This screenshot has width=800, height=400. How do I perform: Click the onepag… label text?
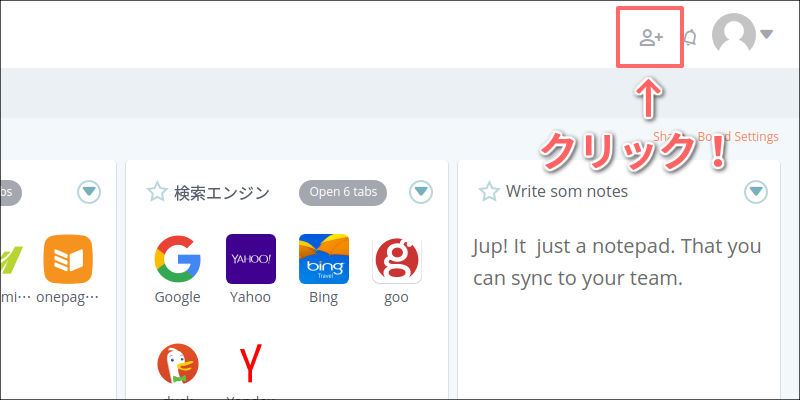pyautogui.click(x=67, y=297)
